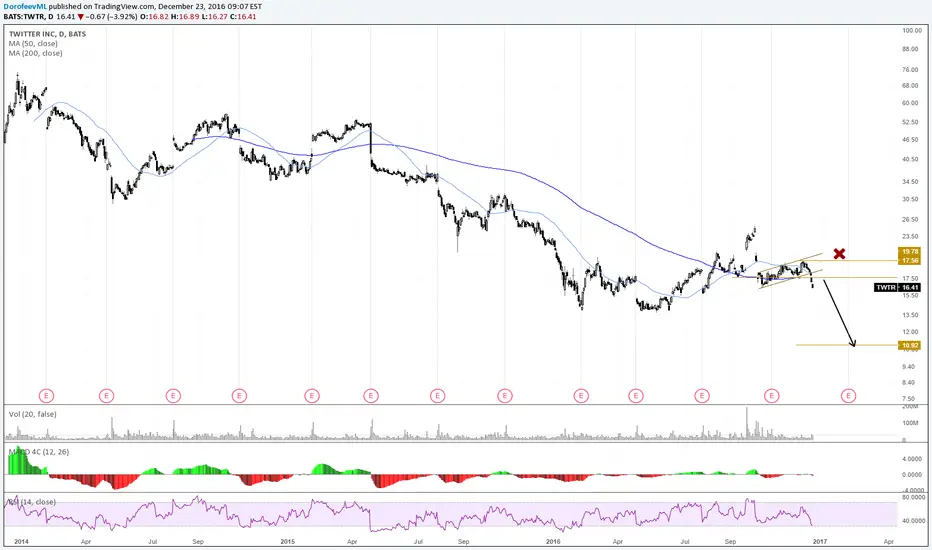Click the −0.67 (−3.92%) change text
Screen dimensions: 932x550
(112, 17)
